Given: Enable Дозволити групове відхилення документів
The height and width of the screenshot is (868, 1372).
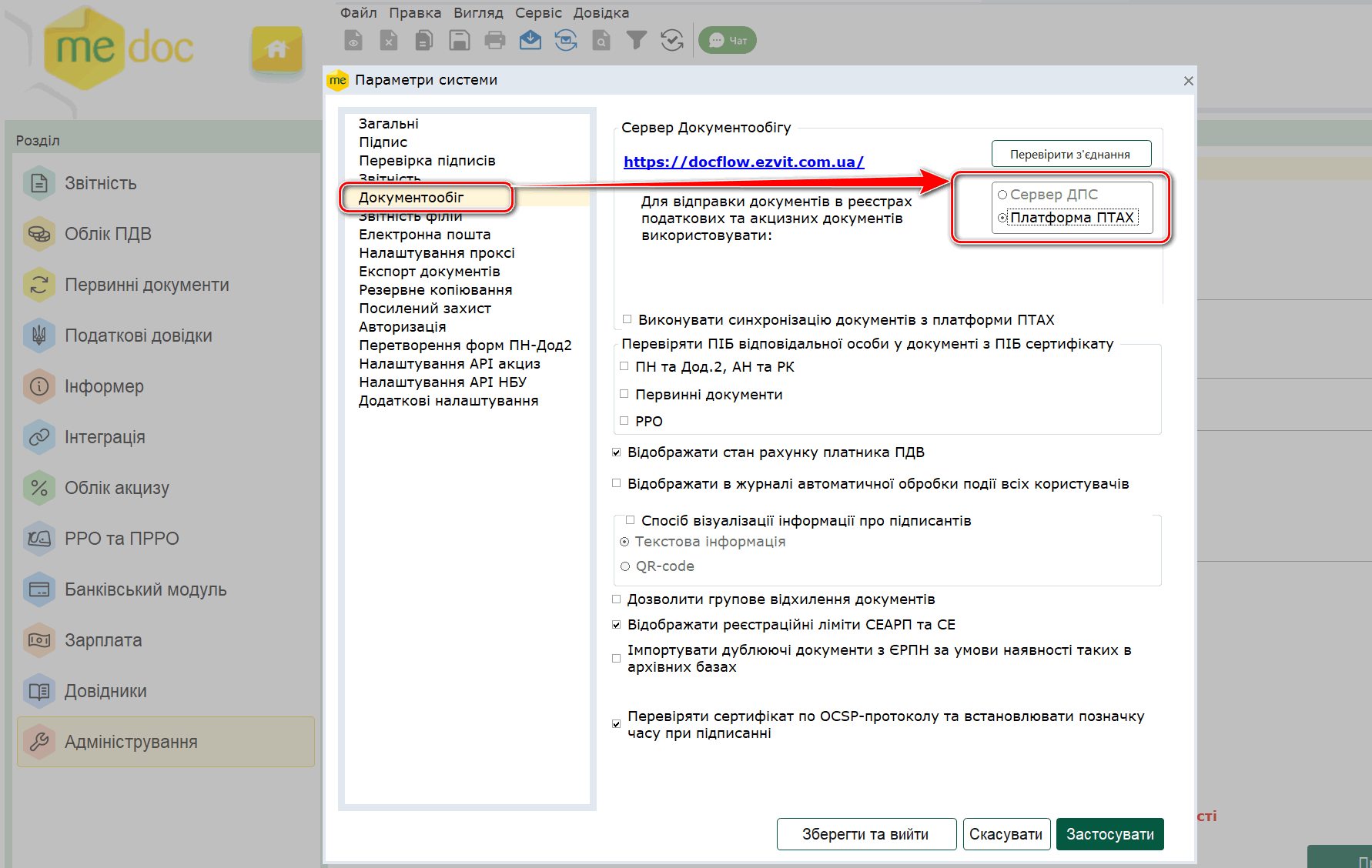Looking at the screenshot, I should coord(617,599).
